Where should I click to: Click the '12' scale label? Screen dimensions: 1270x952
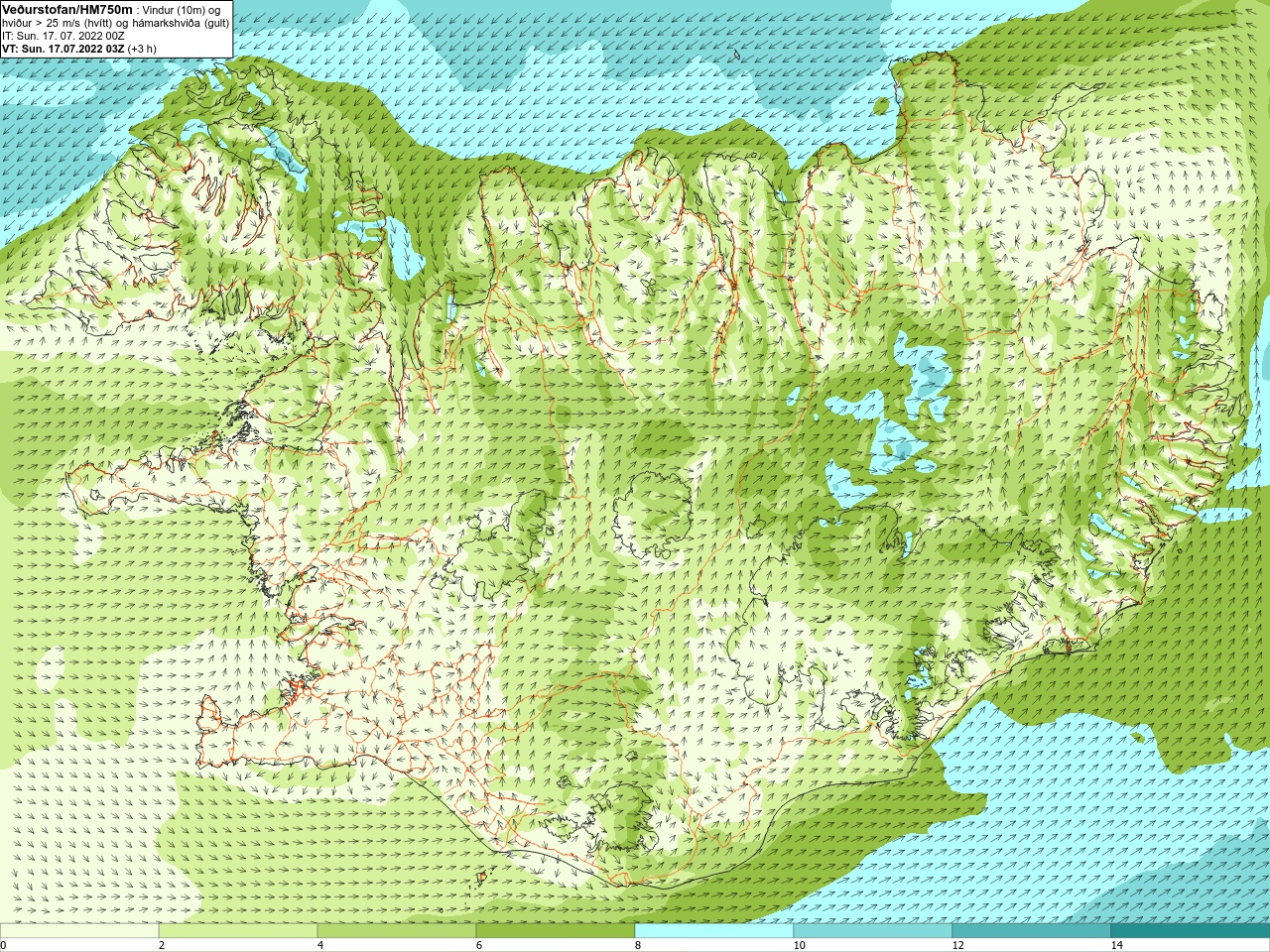pos(957,945)
